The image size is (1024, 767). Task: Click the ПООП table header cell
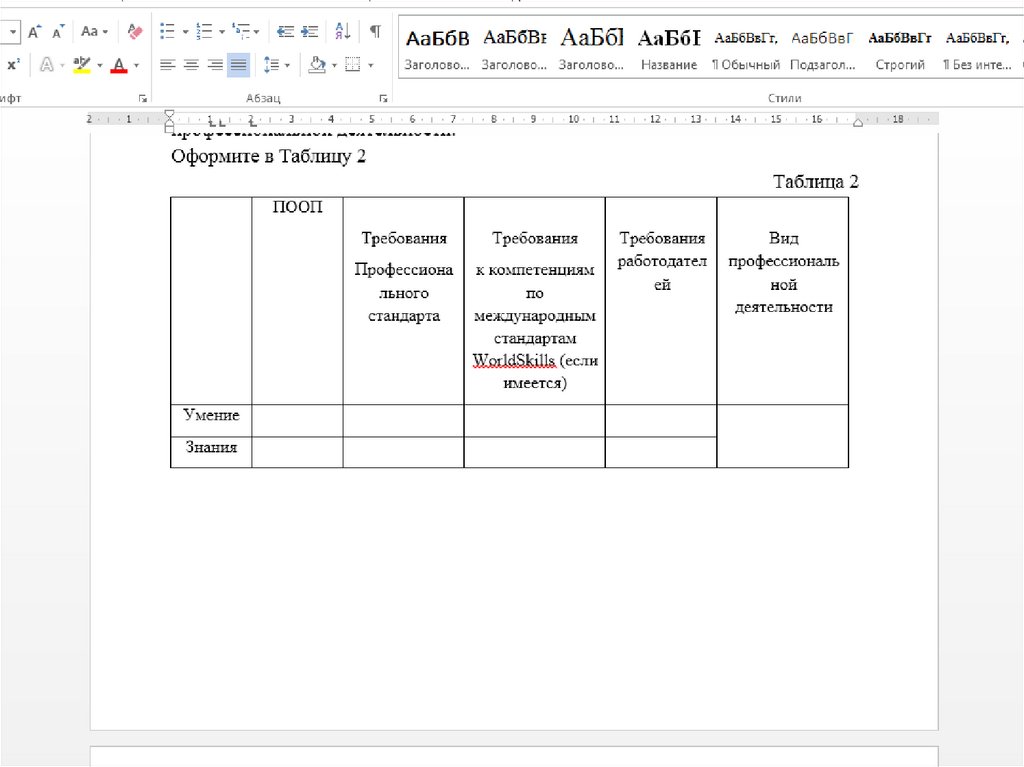point(297,301)
